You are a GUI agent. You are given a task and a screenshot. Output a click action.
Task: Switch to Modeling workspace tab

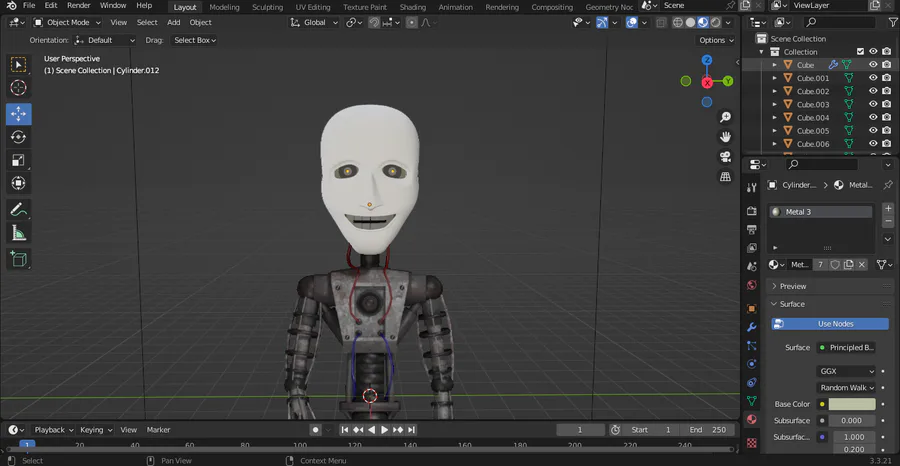tap(224, 7)
